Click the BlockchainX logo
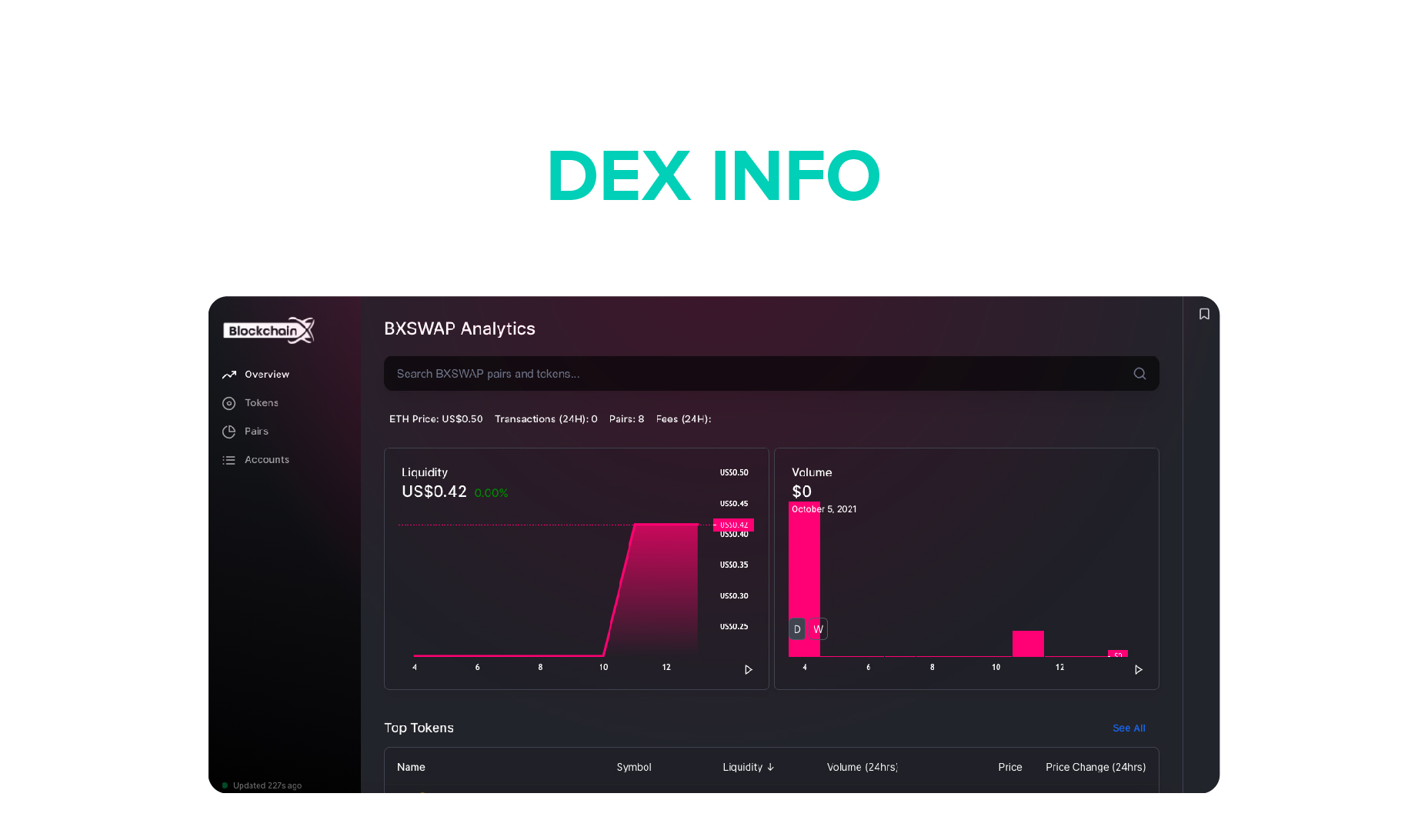The height and width of the screenshot is (840, 1428). point(269,330)
